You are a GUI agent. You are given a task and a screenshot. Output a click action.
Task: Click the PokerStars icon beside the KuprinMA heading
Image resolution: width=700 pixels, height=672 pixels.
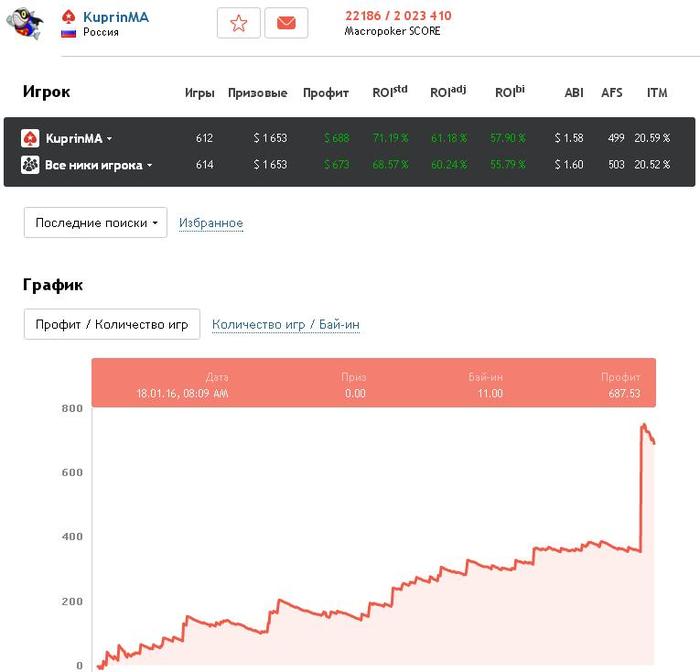[68, 17]
